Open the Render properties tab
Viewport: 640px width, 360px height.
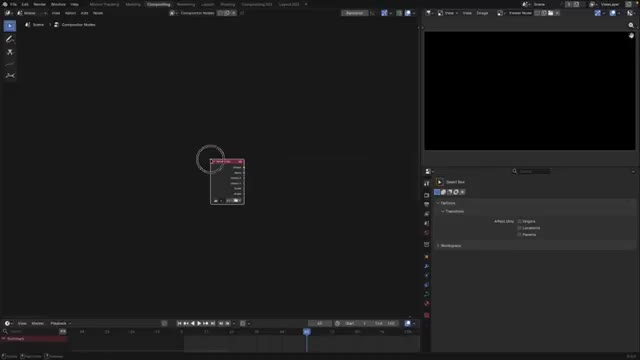pos(427,195)
